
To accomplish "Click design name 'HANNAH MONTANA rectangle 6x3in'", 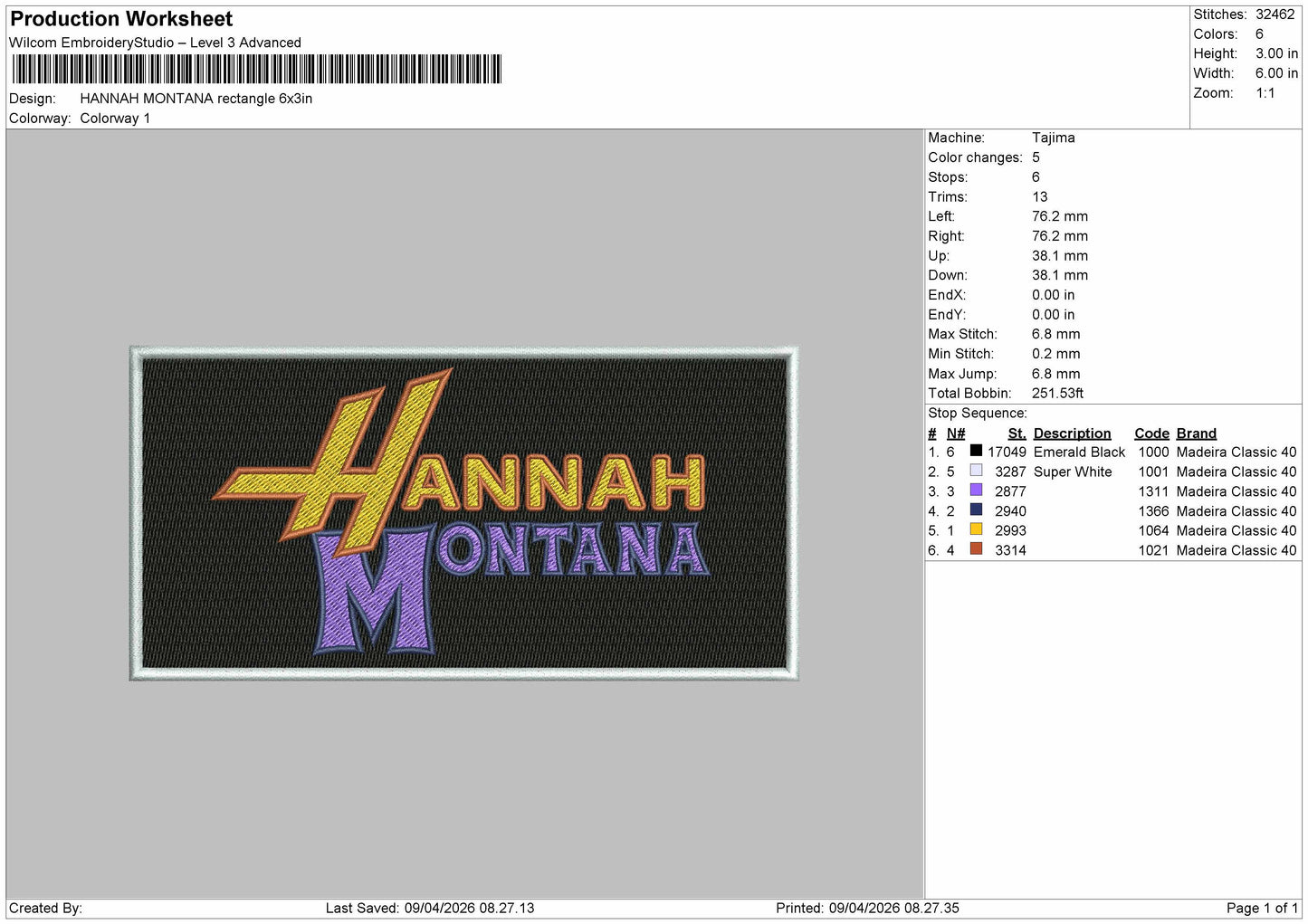I will tap(196, 99).
